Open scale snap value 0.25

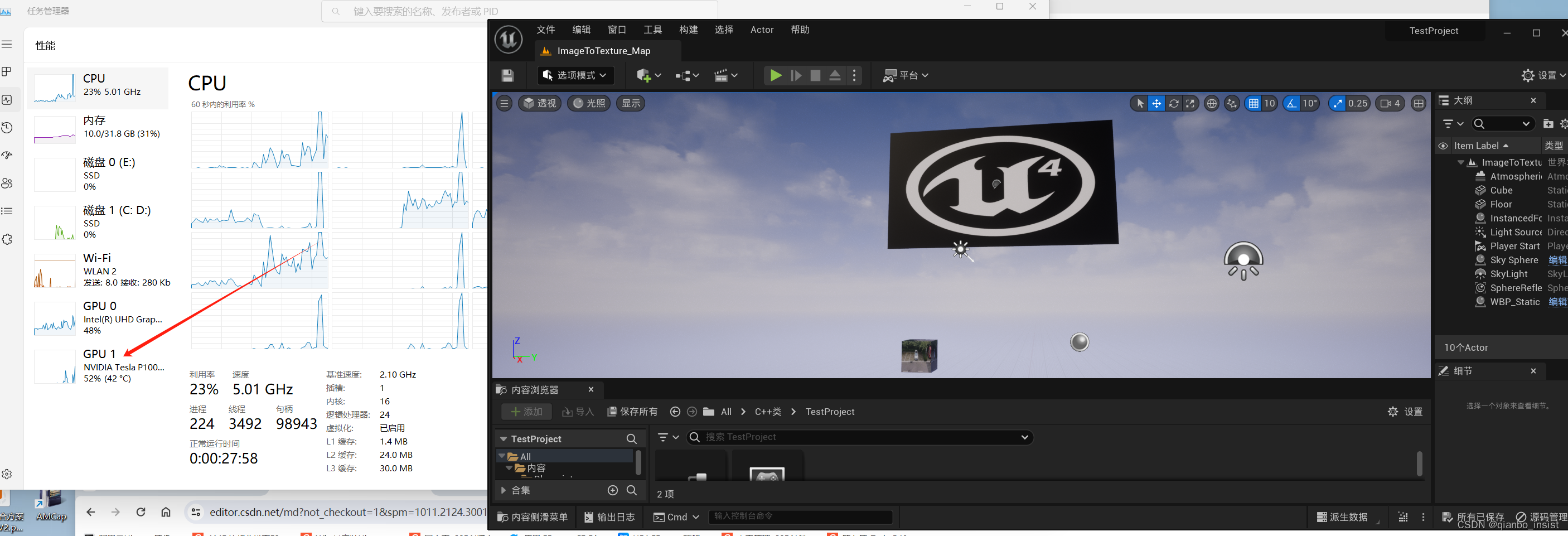click(1358, 104)
